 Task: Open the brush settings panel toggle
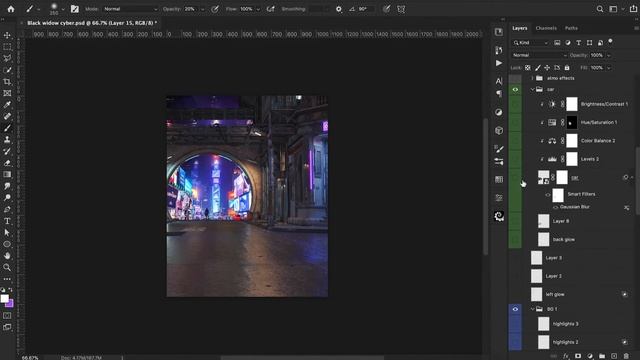coord(75,9)
